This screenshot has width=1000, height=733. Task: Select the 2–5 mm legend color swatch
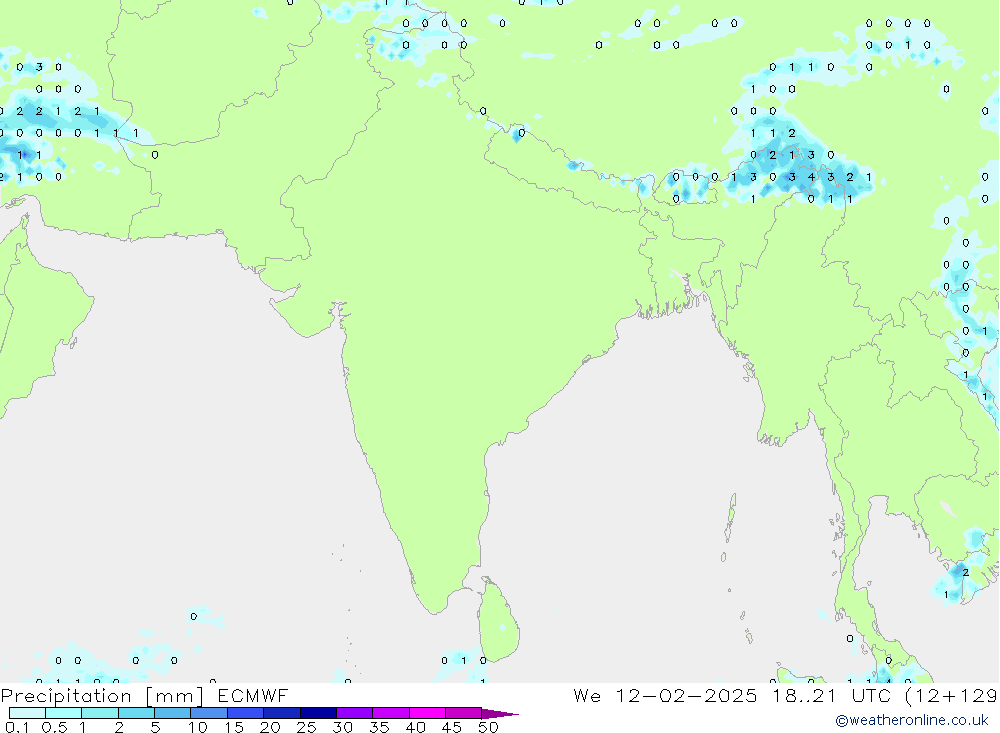pos(136,713)
